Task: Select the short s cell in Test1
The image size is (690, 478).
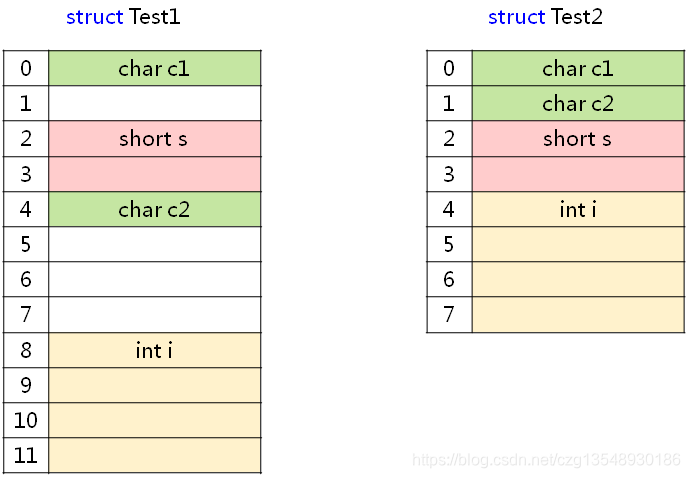Action: (155, 139)
